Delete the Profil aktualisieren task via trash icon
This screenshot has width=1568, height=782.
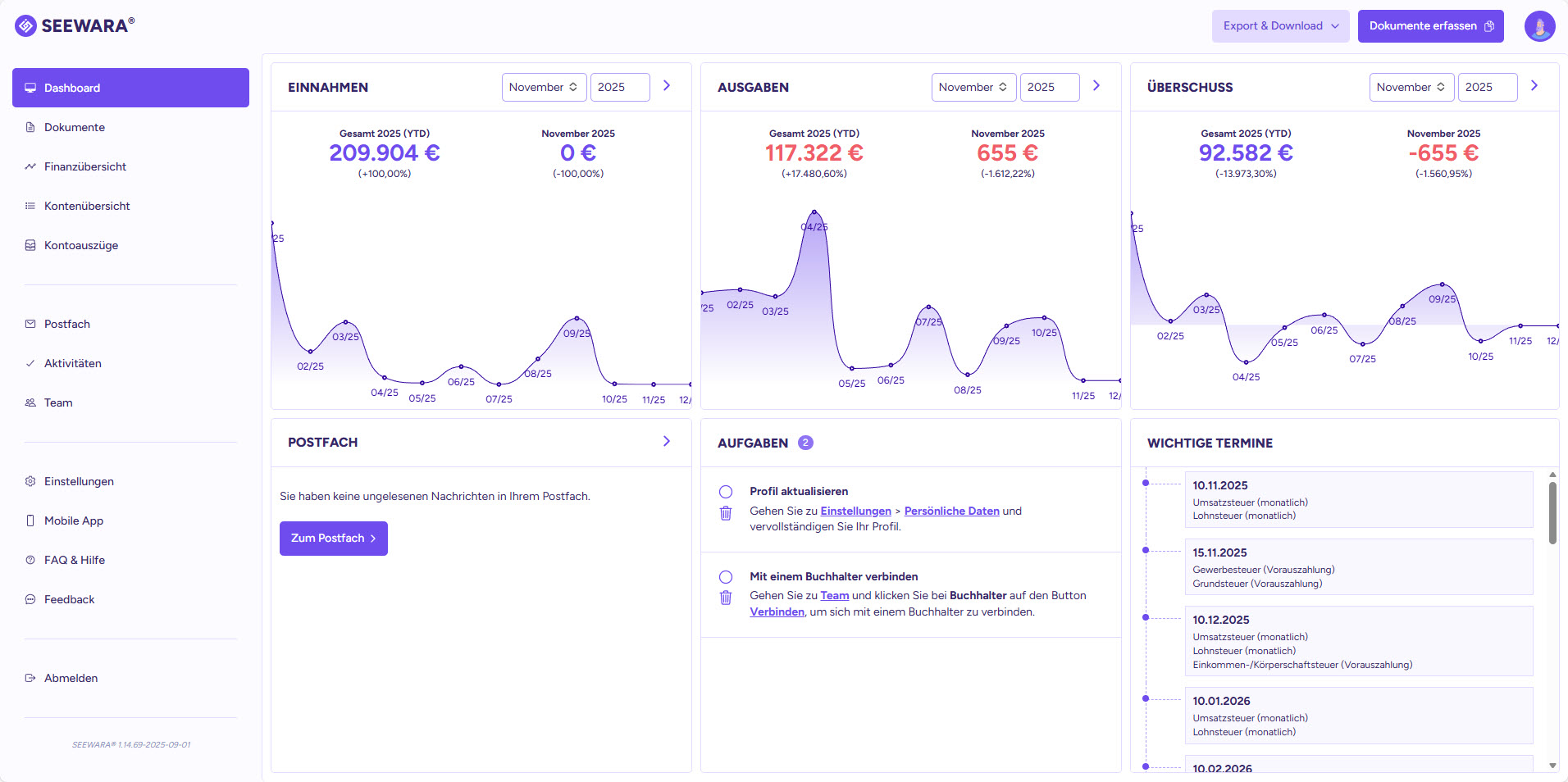726,514
